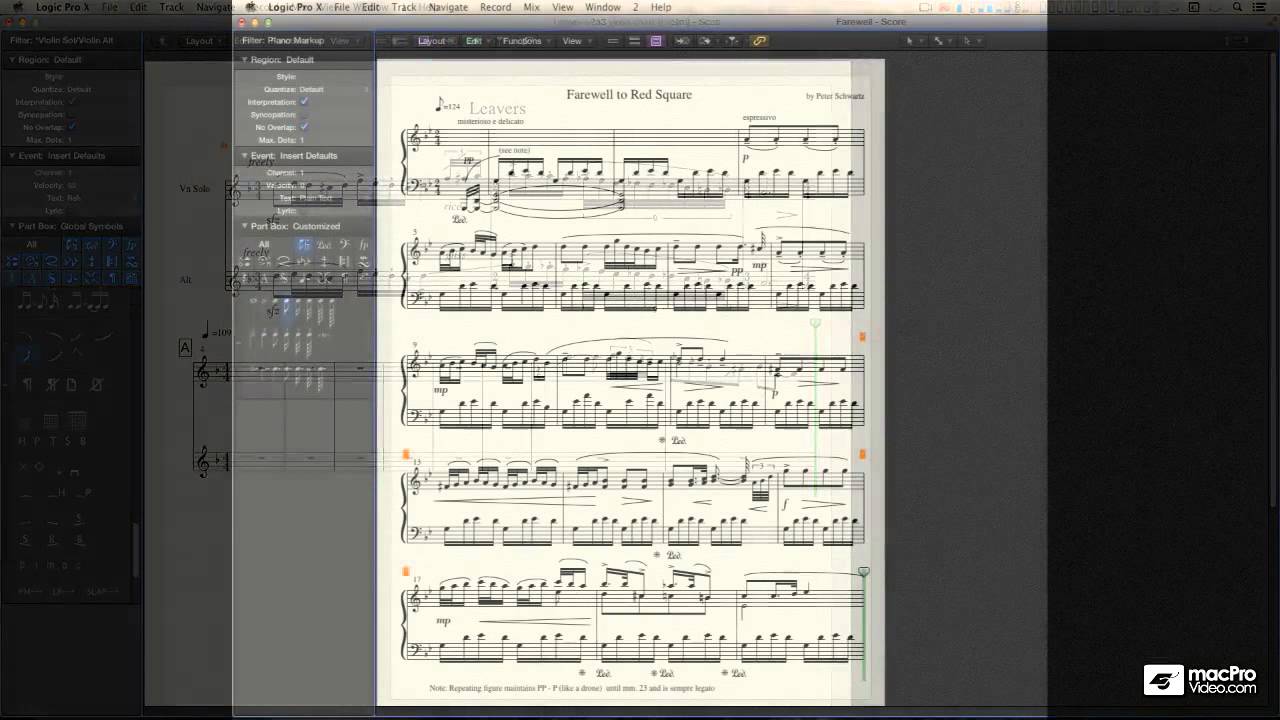Select the pedal symbols group in Customized Part Box
The image size is (1280, 720).
click(324, 244)
